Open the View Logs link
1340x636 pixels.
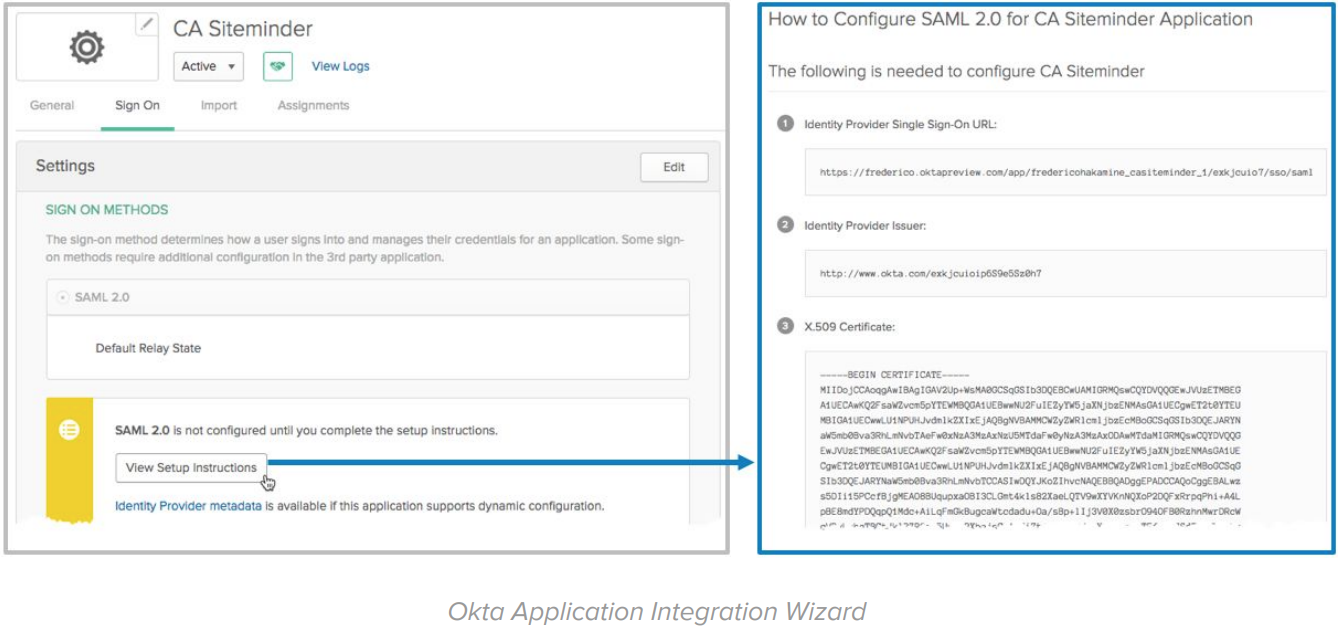[340, 66]
